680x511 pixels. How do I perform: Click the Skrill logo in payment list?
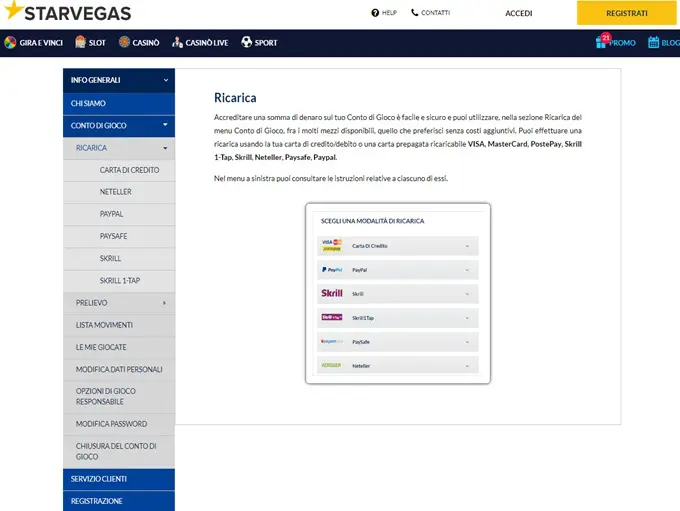(x=332, y=293)
